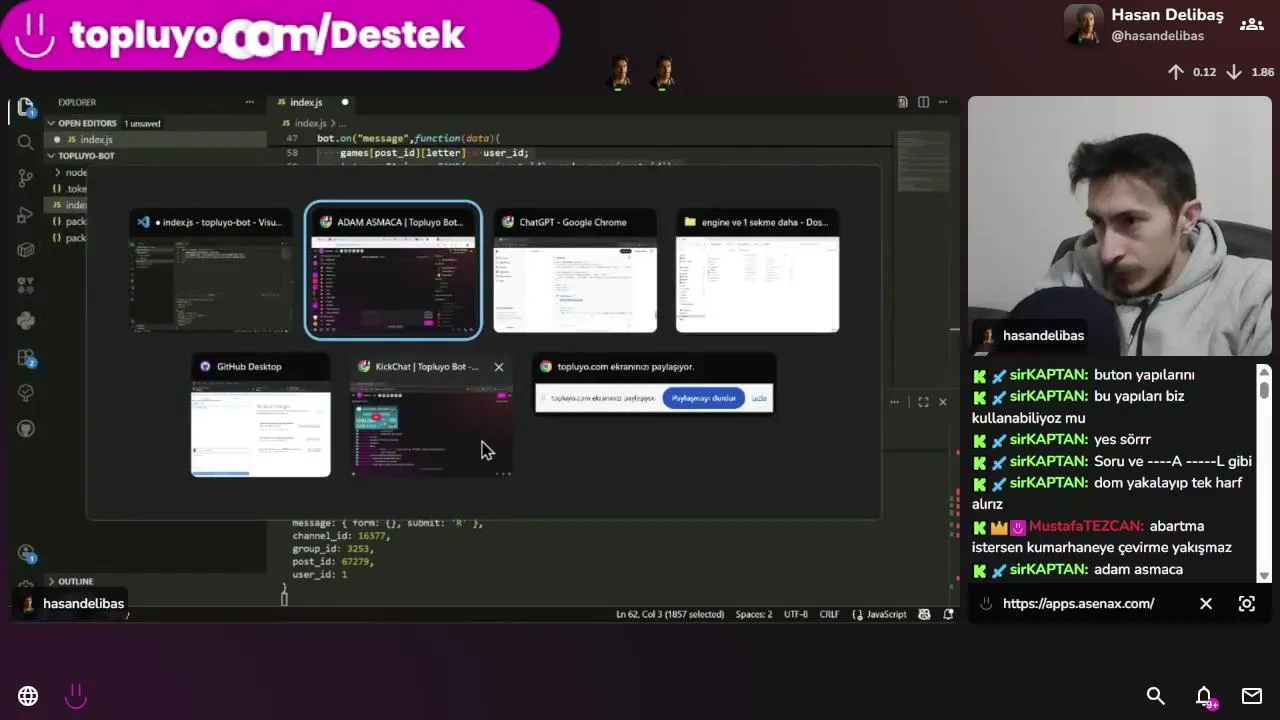
Task: Open Run and Debug in VS Code
Action: point(26,214)
